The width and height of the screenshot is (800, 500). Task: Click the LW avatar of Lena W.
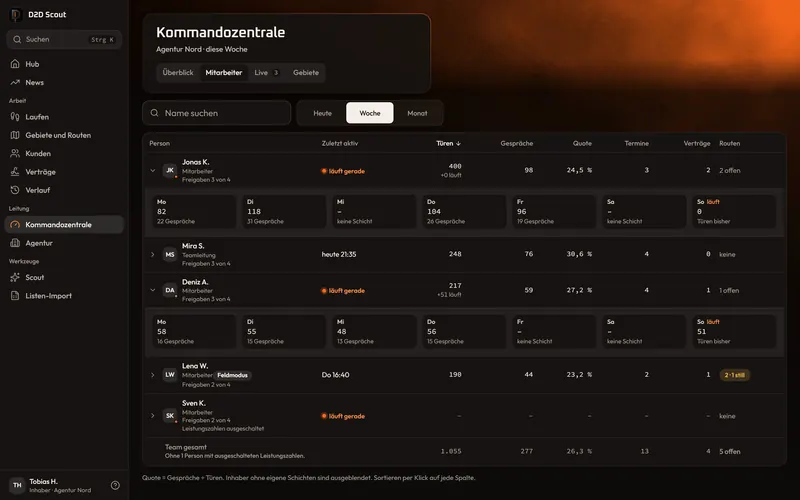pos(170,374)
